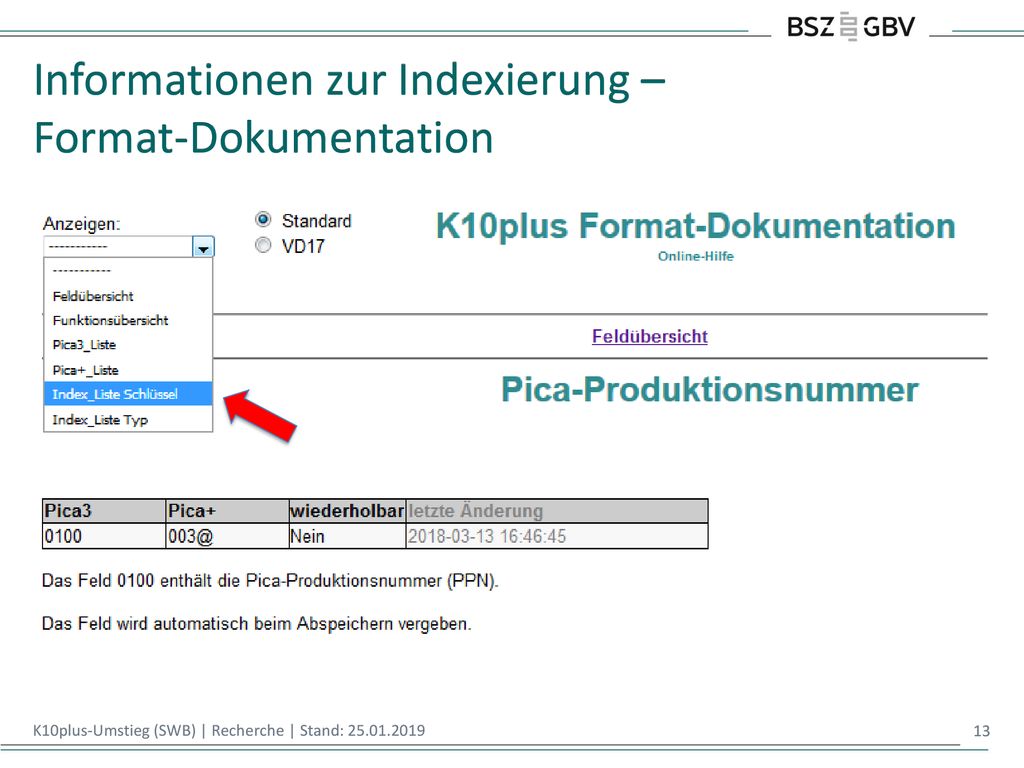Click the K10plus Format-Dokumentation heading
This screenshot has height=768, width=1024.
pyautogui.click(x=696, y=226)
